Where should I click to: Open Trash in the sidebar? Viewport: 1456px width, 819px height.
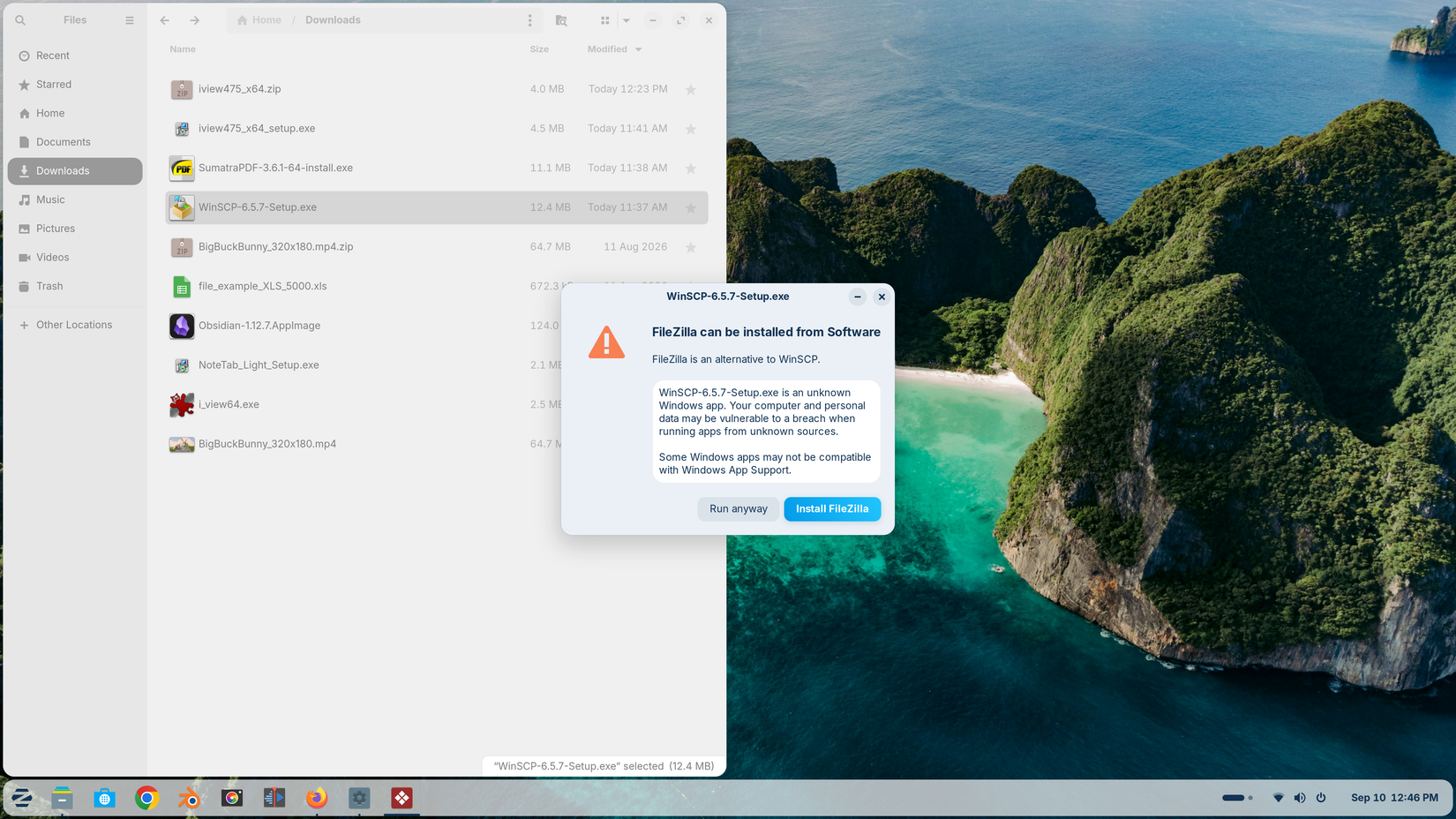75,286
